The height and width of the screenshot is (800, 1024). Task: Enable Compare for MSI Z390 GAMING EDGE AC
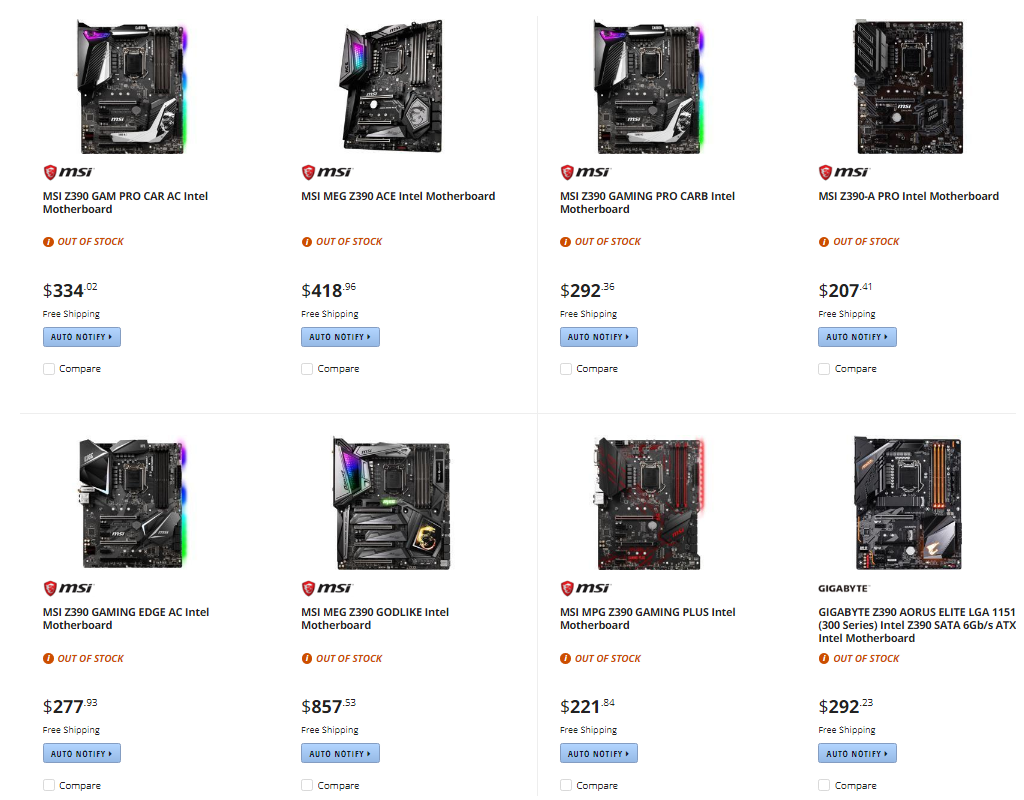click(x=49, y=785)
